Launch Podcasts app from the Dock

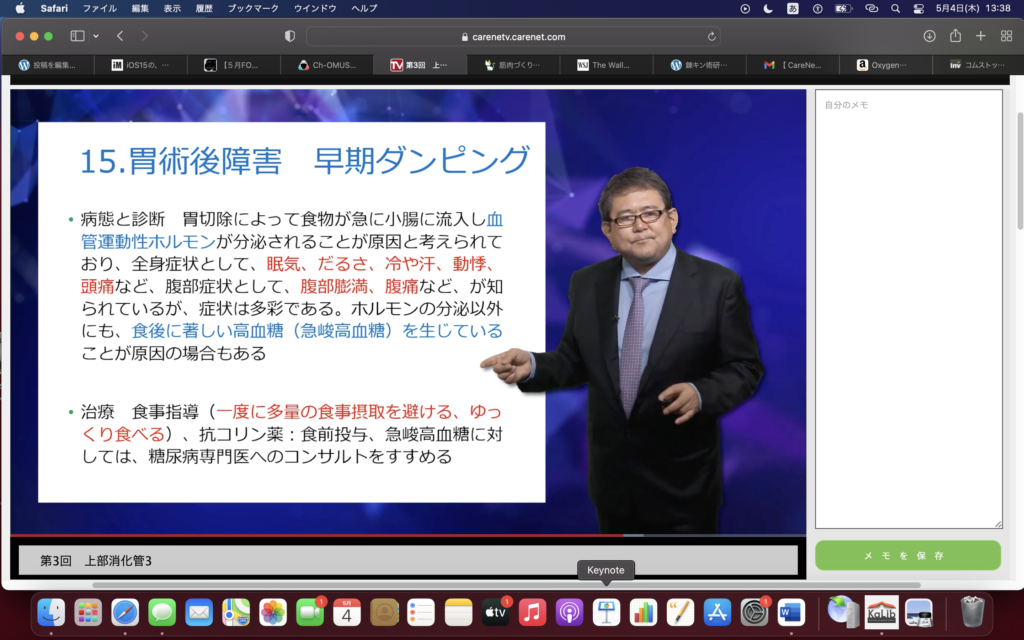[x=569, y=612]
